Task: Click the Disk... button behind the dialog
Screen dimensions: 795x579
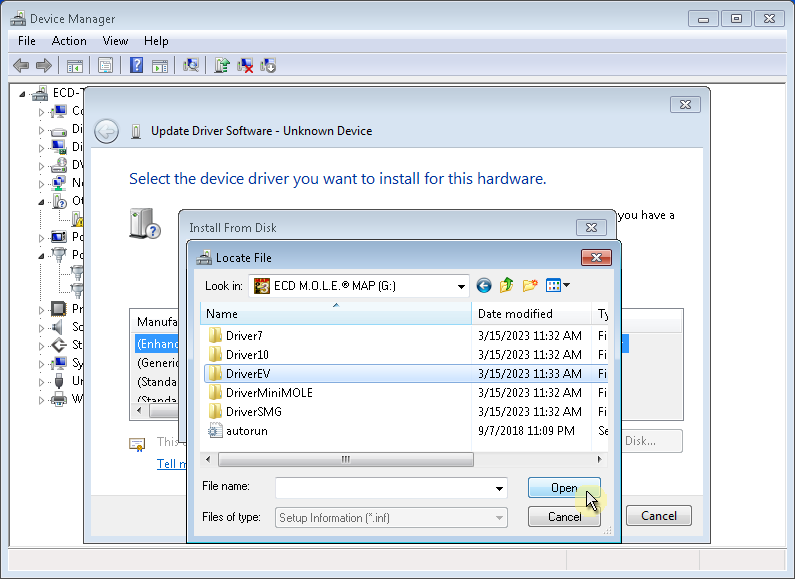Action: tap(652, 441)
